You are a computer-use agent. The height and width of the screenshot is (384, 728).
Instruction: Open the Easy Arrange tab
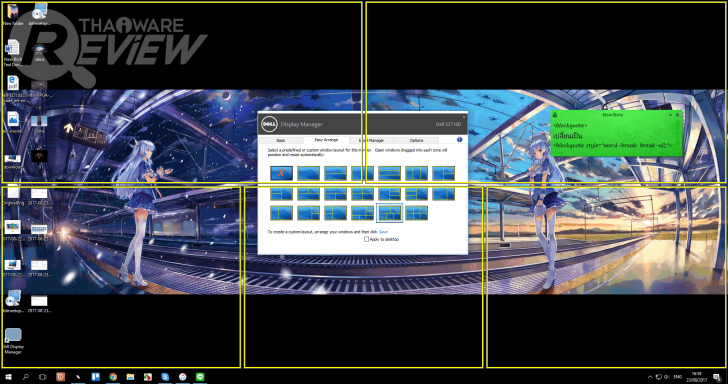pyautogui.click(x=326, y=140)
